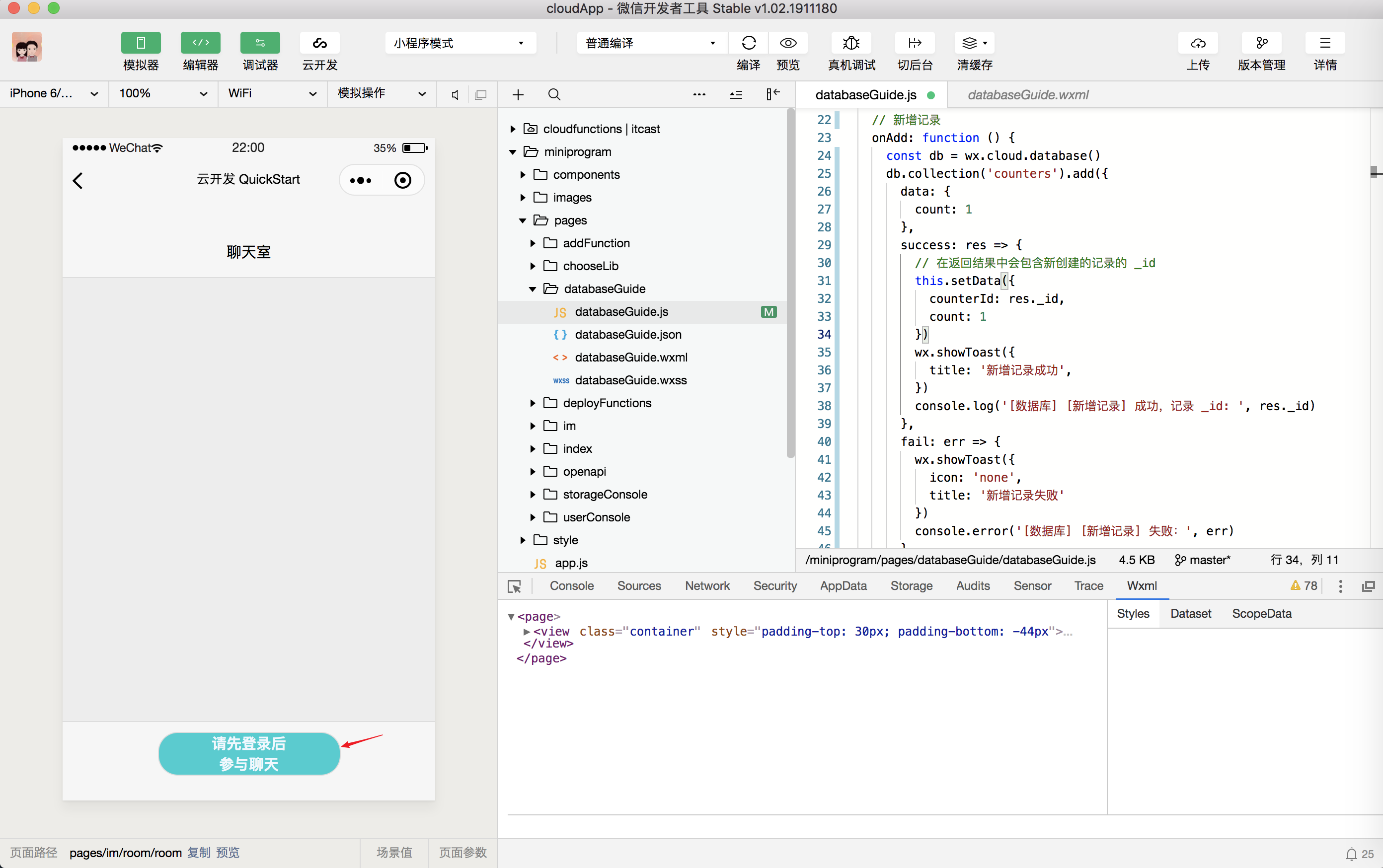The width and height of the screenshot is (1383, 868).
Task: Open the Sources tab
Action: pyautogui.click(x=639, y=585)
